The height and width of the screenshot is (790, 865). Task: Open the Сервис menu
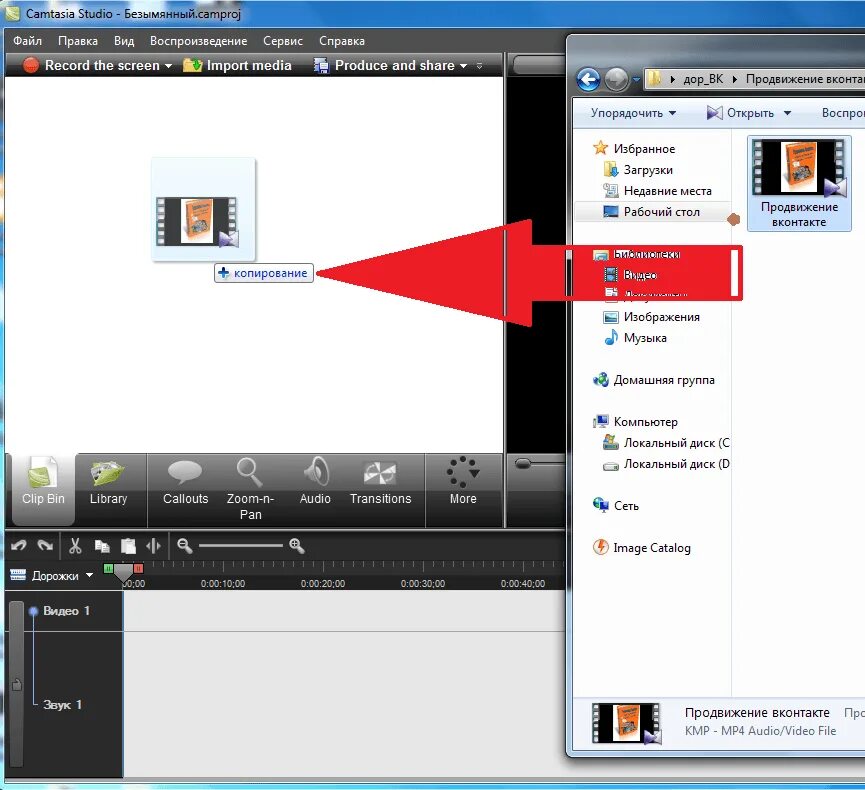(x=283, y=41)
